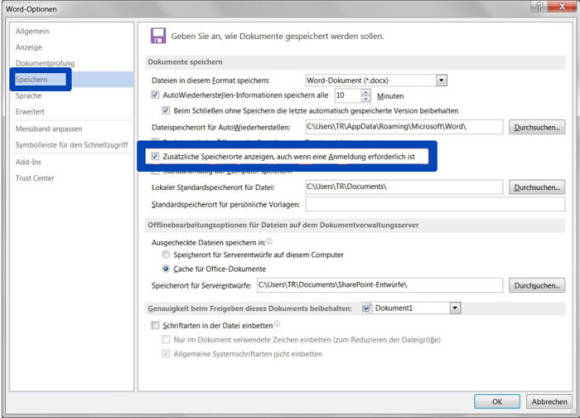580x418 pixels.
Task: Select 'Speicherort für Serverentwürfe auf diesem Computer' radio
Action: tap(166, 254)
